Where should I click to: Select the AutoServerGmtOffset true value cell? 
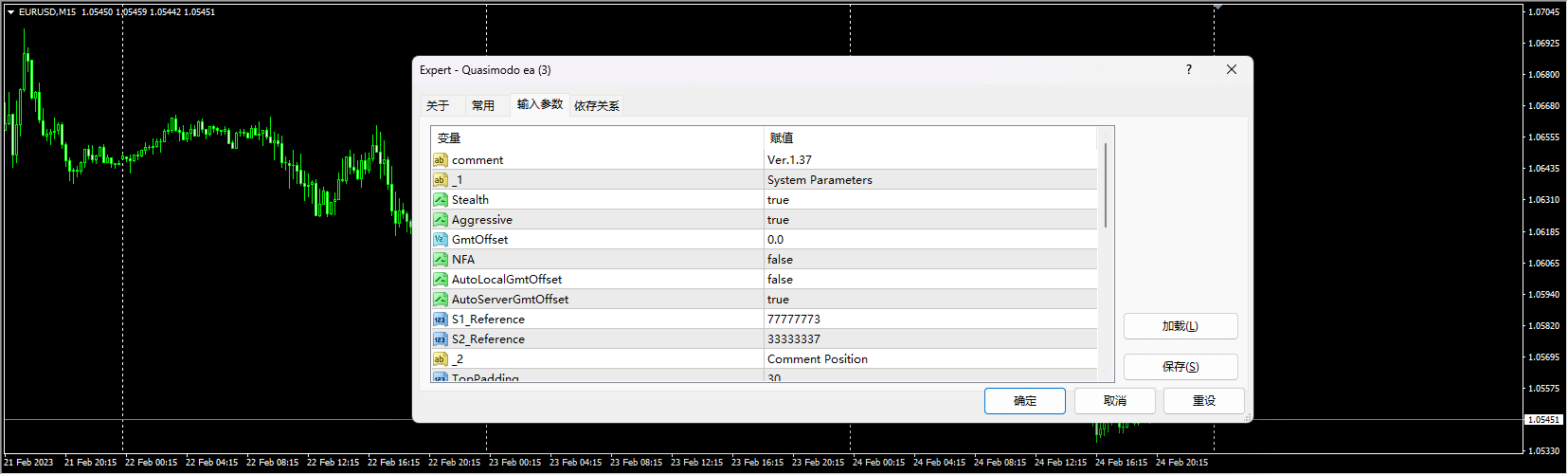pos(778,300)
